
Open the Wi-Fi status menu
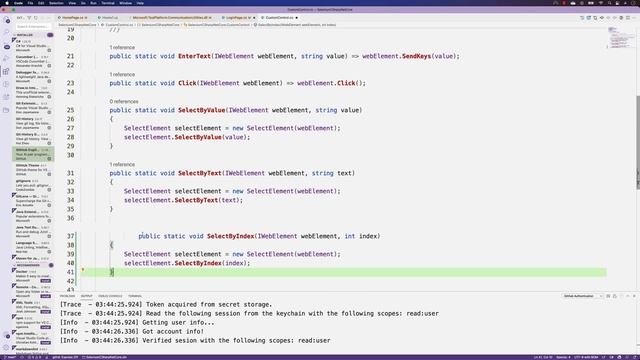600,3
